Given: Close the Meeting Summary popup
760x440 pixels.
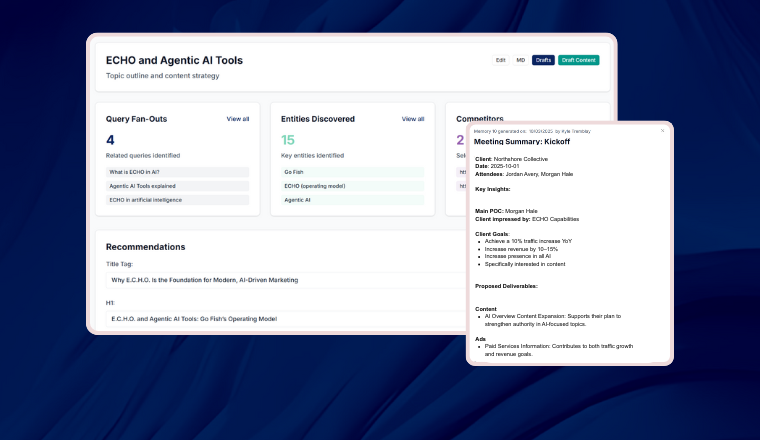Looking at the screenshot, I should point(662,131).
